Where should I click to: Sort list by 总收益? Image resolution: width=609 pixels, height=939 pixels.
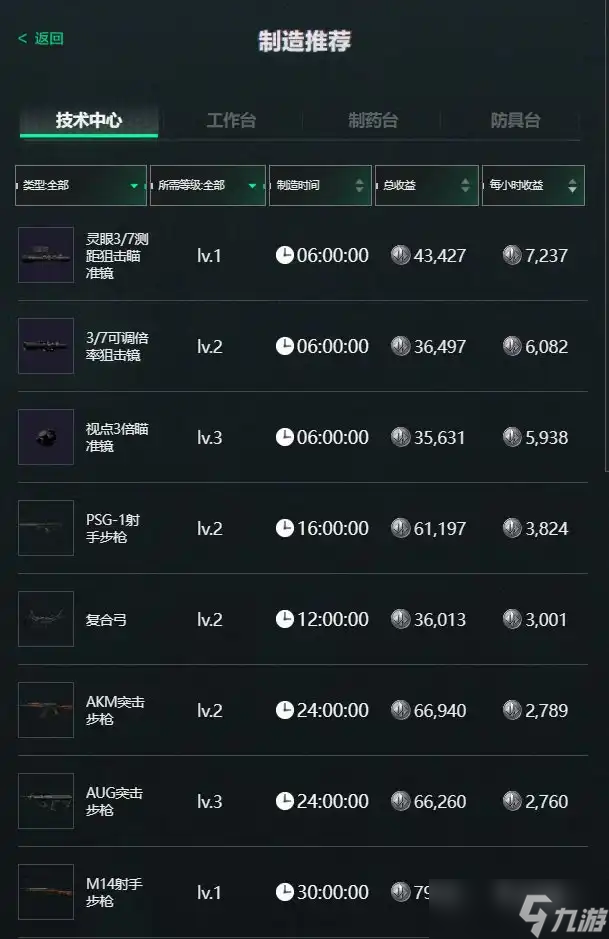[x=426, y=185]
